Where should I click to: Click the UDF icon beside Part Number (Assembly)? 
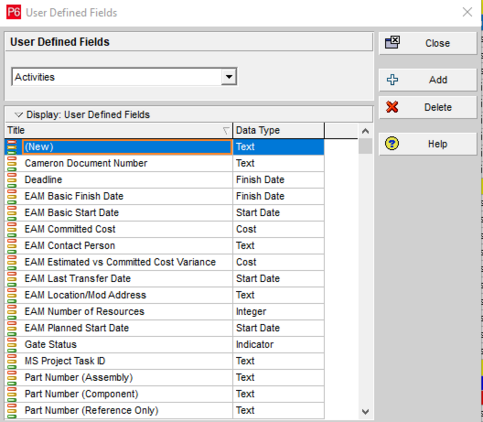(12, 378)
